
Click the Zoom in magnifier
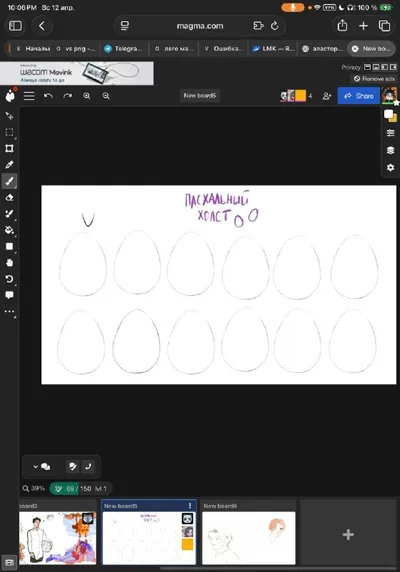coord(87,96)
